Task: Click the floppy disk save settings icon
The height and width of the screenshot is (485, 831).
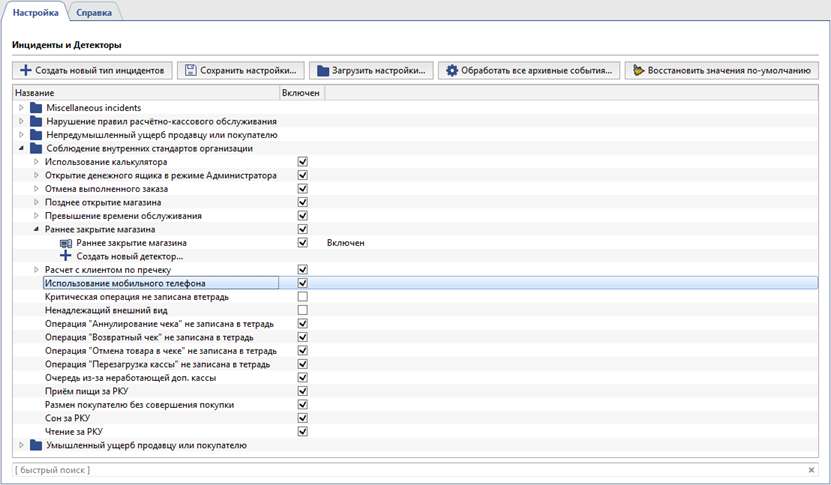Action: [190, 71]
